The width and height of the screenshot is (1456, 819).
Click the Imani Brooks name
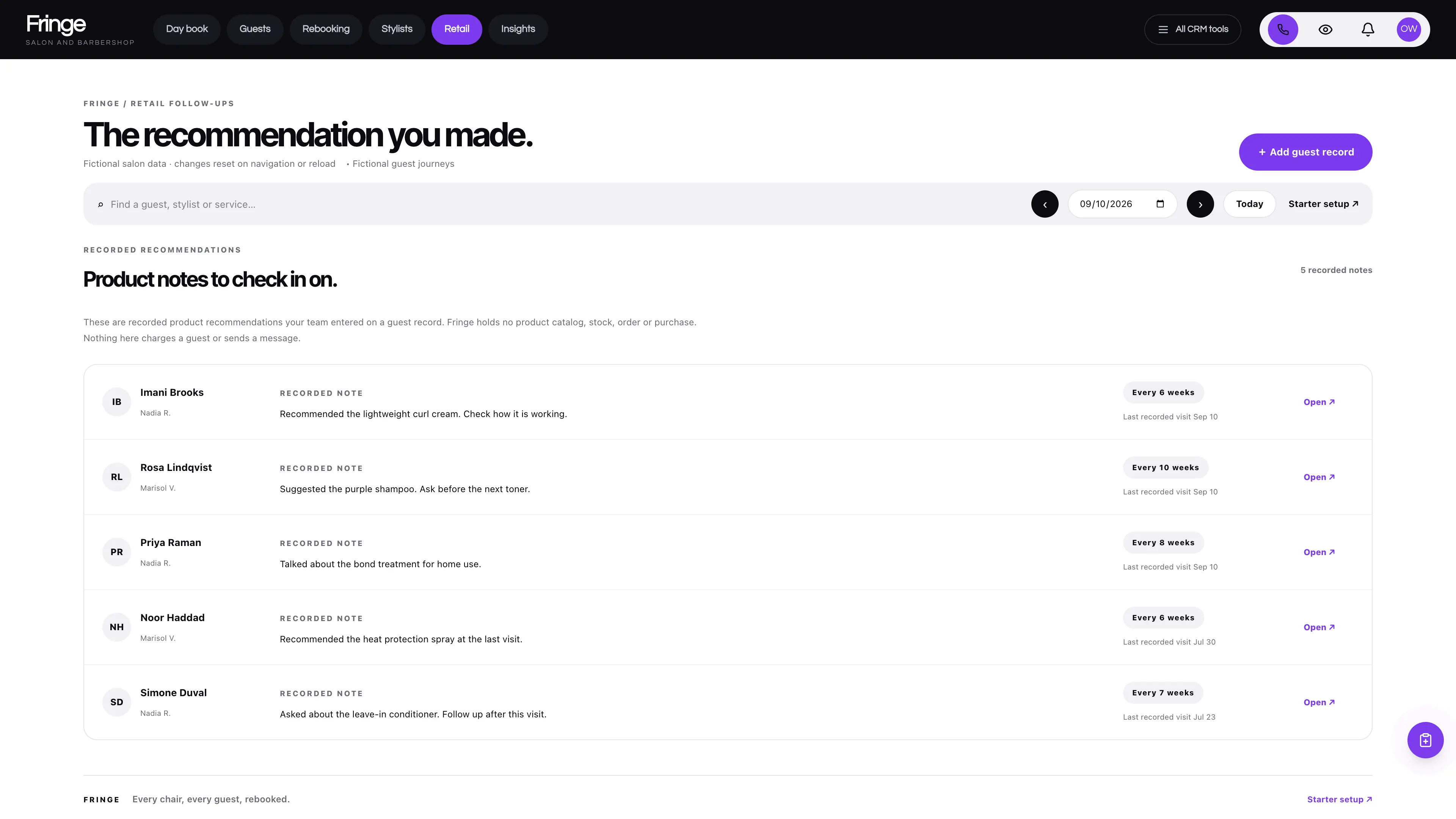(172, 392)
